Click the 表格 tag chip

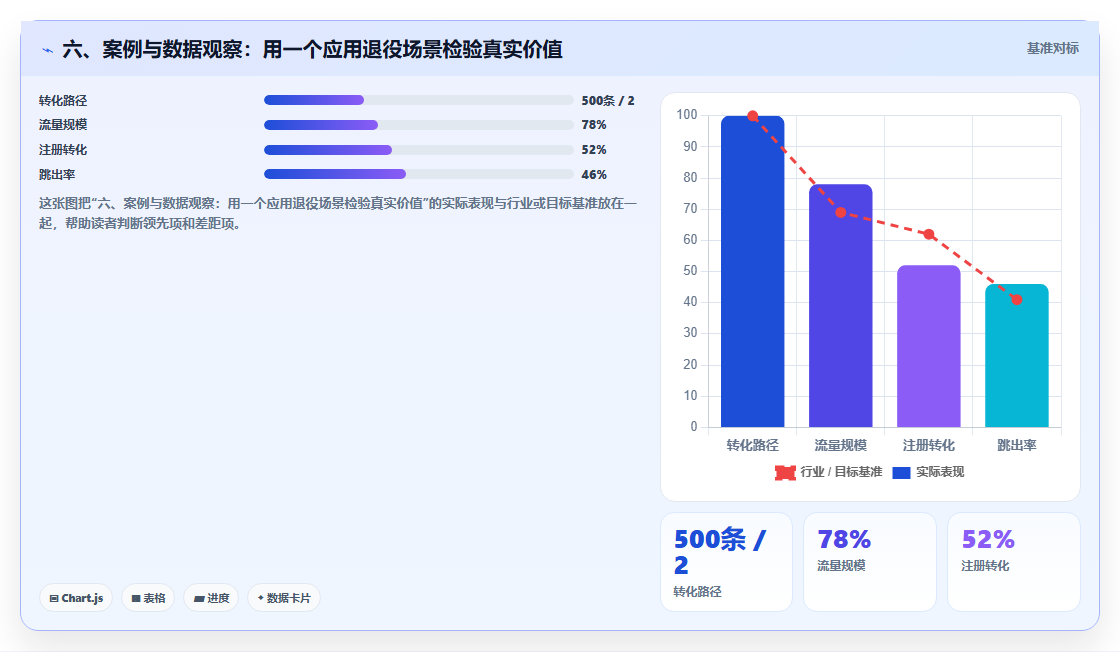click(148, 598)
